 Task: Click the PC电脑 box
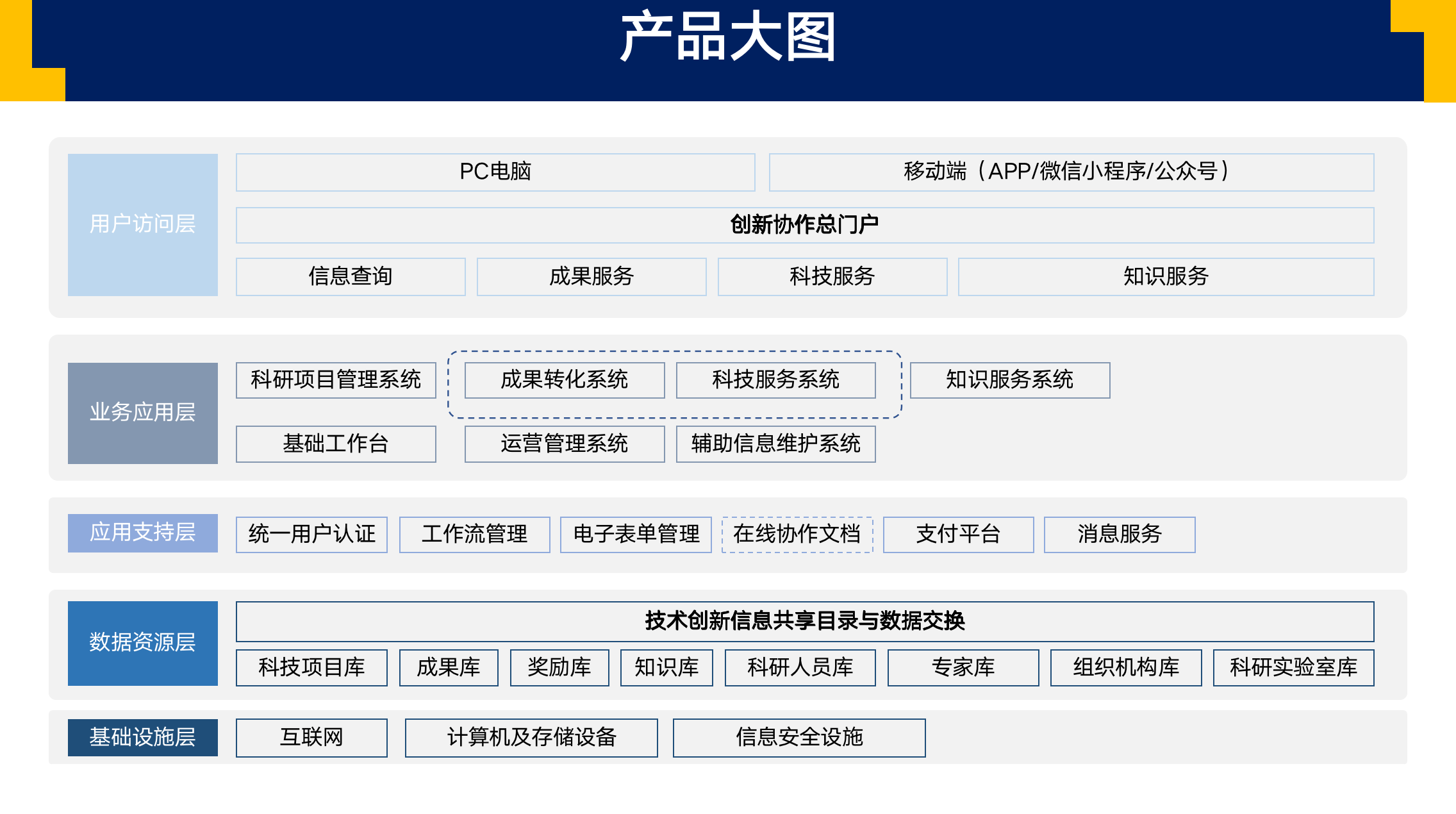[495, 172]
